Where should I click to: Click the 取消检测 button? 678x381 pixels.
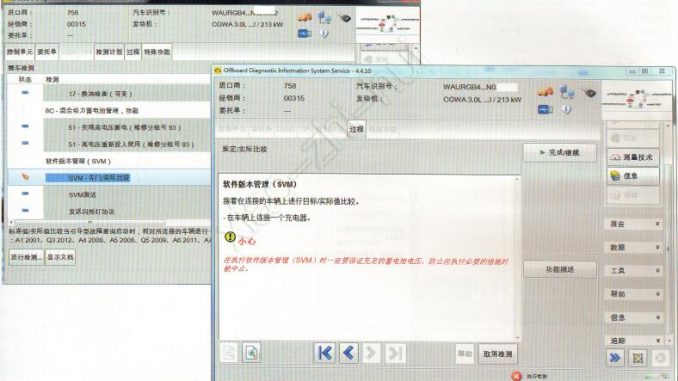point(497,354)
